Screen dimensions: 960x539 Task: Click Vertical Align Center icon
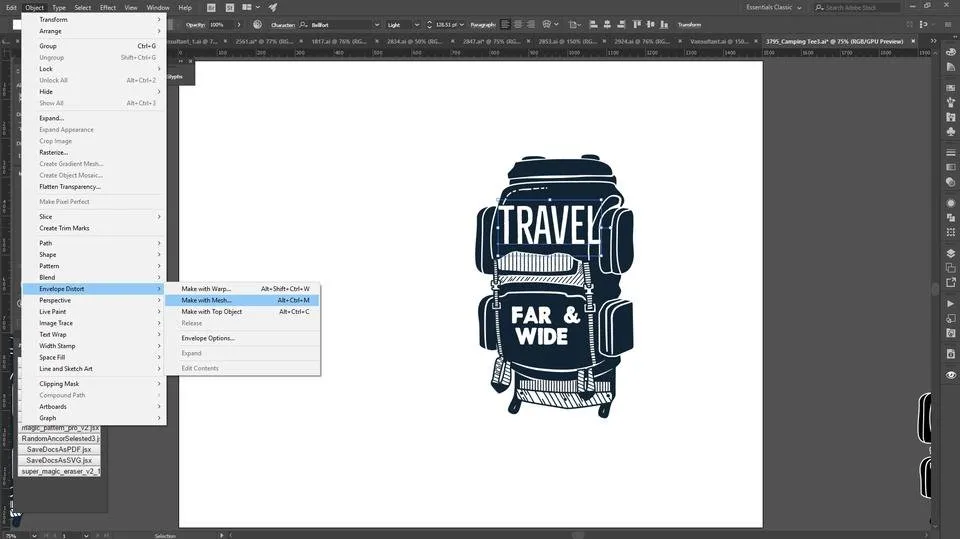650,24
